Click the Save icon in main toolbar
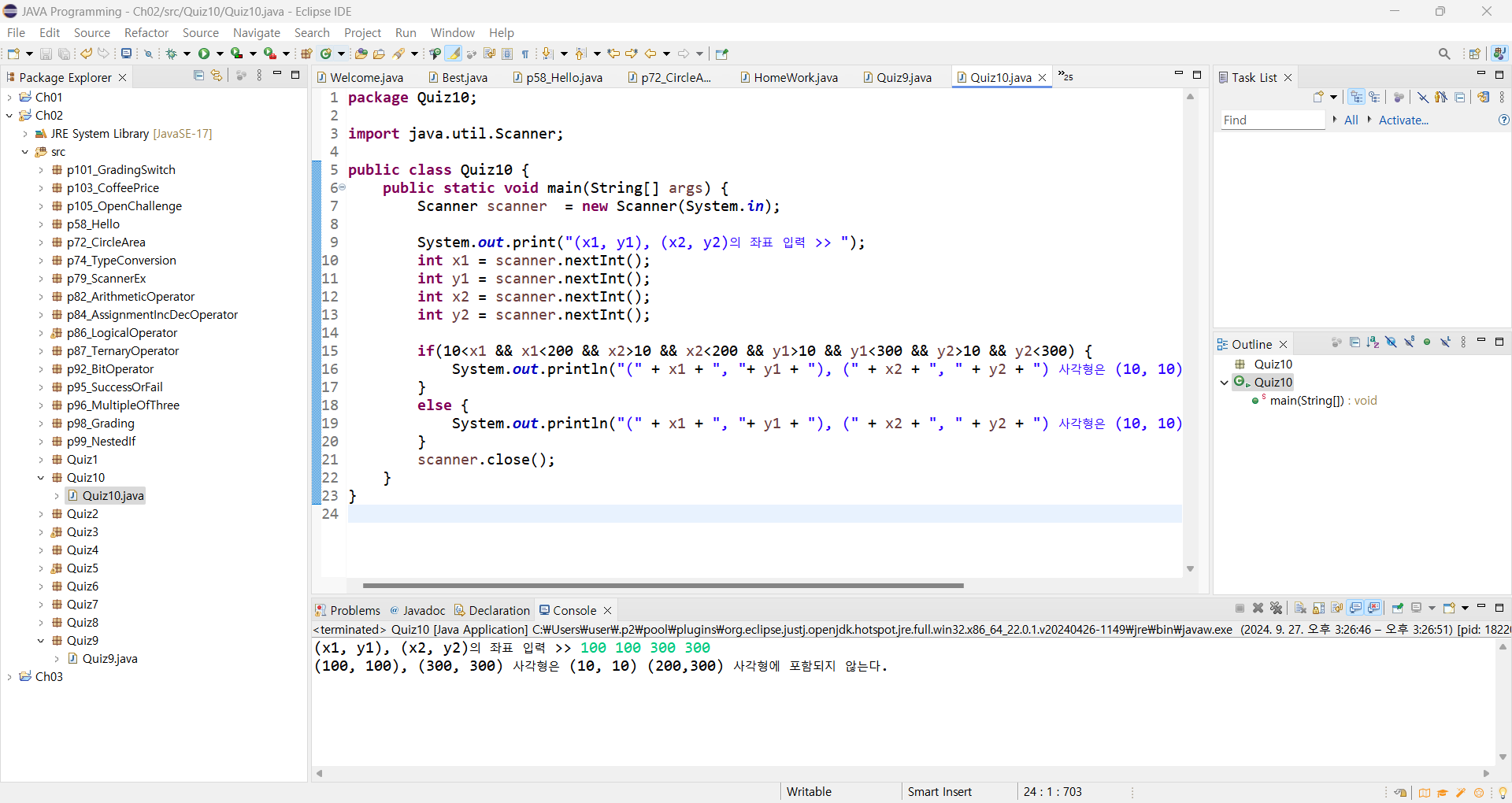Image resolution: width=1512 pixels, height=803 pixels. tap(46, 54)
